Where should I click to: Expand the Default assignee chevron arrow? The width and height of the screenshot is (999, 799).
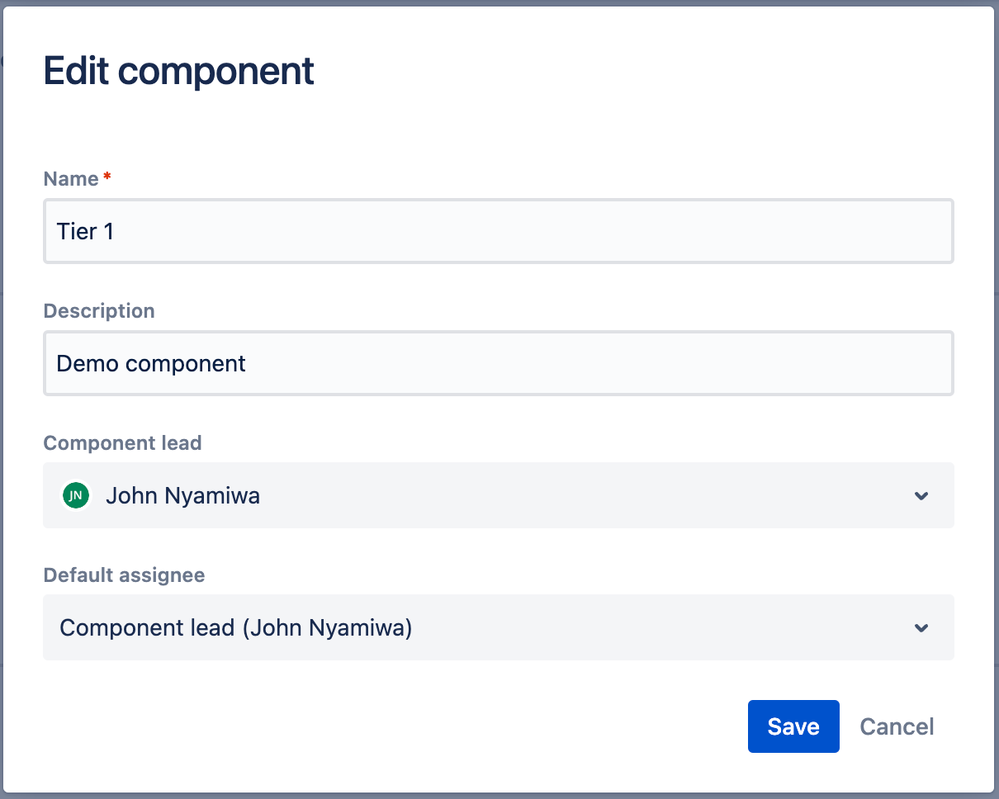[x=921, y=628]
